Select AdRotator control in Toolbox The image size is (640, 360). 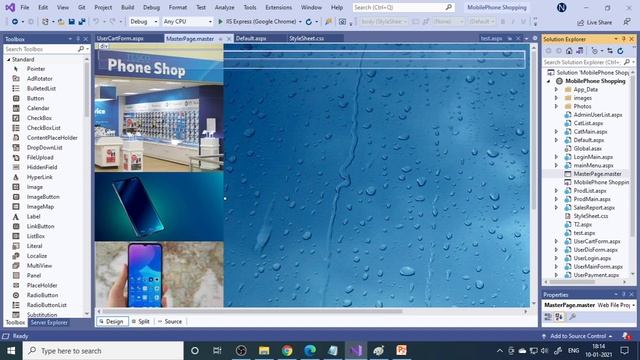(40, 79)
